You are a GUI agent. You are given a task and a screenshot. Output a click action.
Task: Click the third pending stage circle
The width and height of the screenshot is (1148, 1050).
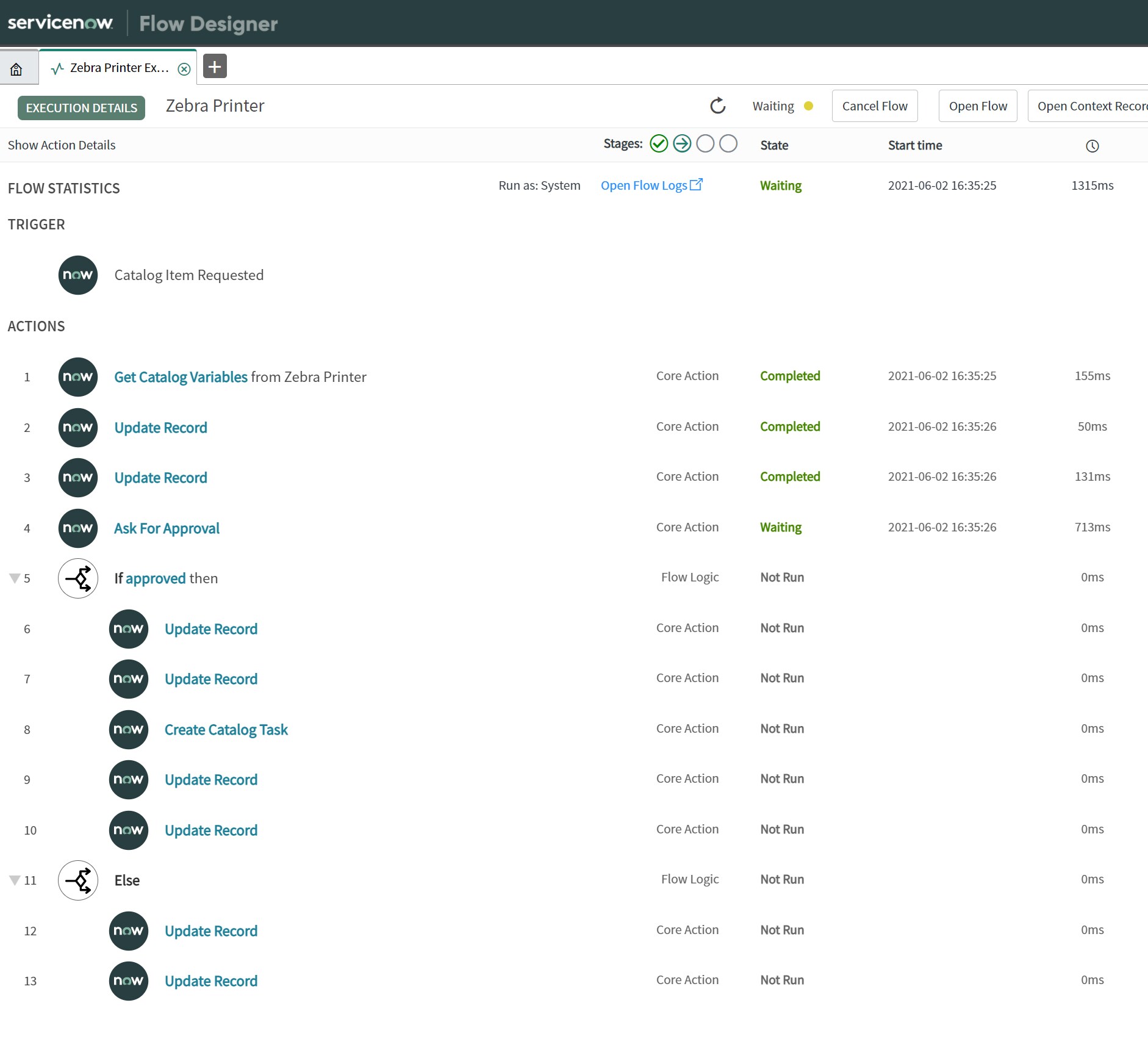point(705,144)
